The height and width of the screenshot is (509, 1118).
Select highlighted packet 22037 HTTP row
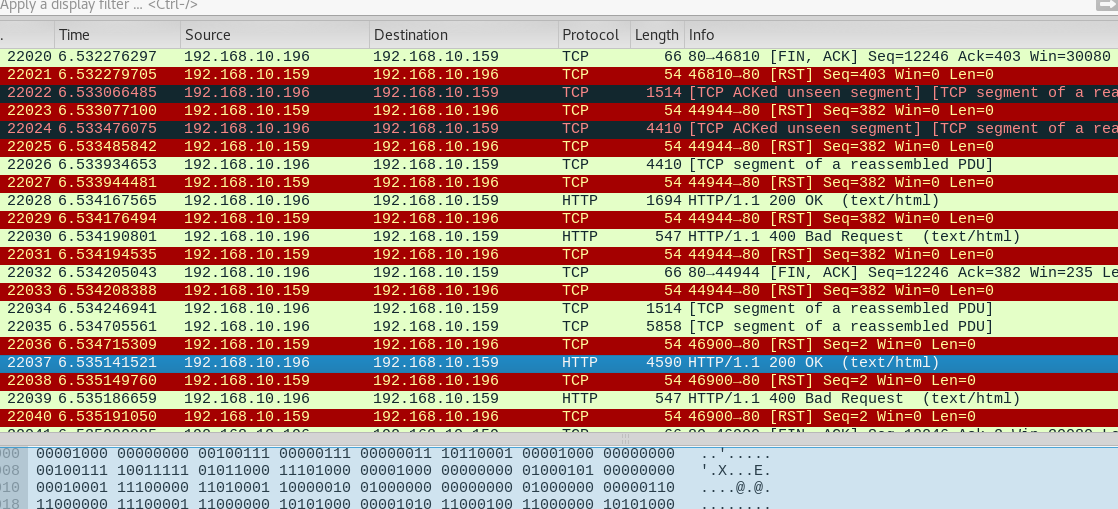point(500,363)
